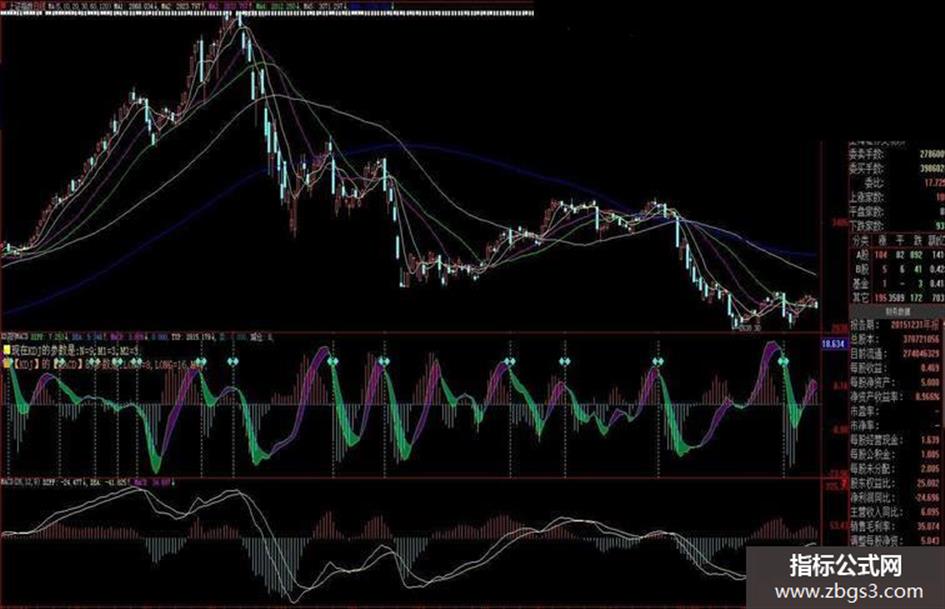This screenshot has width=945, height=609.
Task: Select the 下跌家数 label
Action: (867, 226)
